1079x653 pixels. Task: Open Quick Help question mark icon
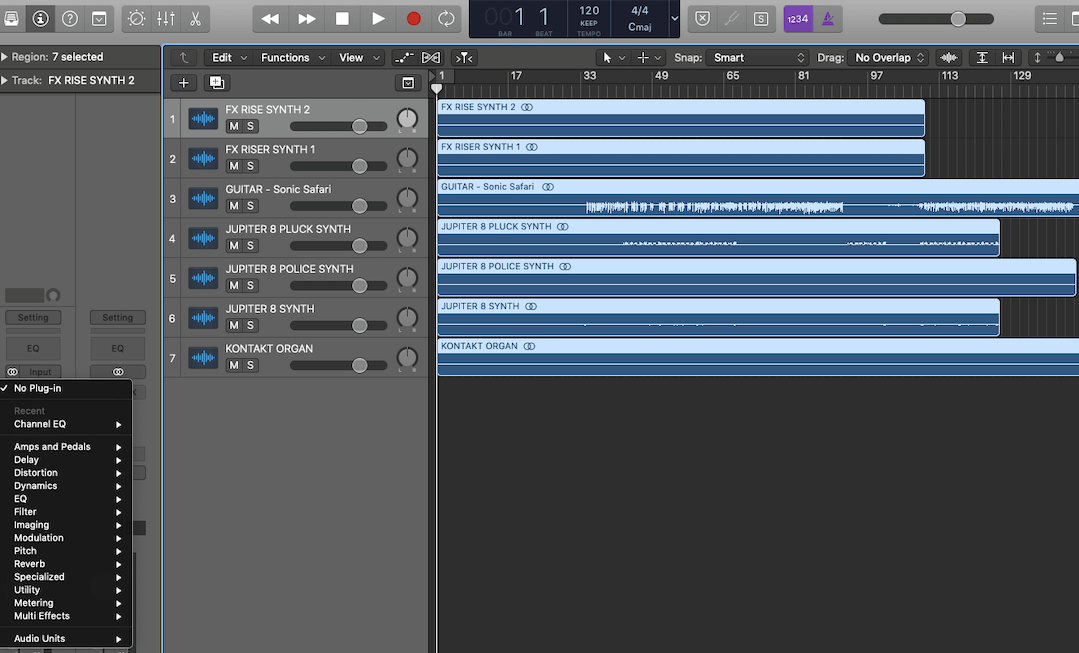click(70, 19)
